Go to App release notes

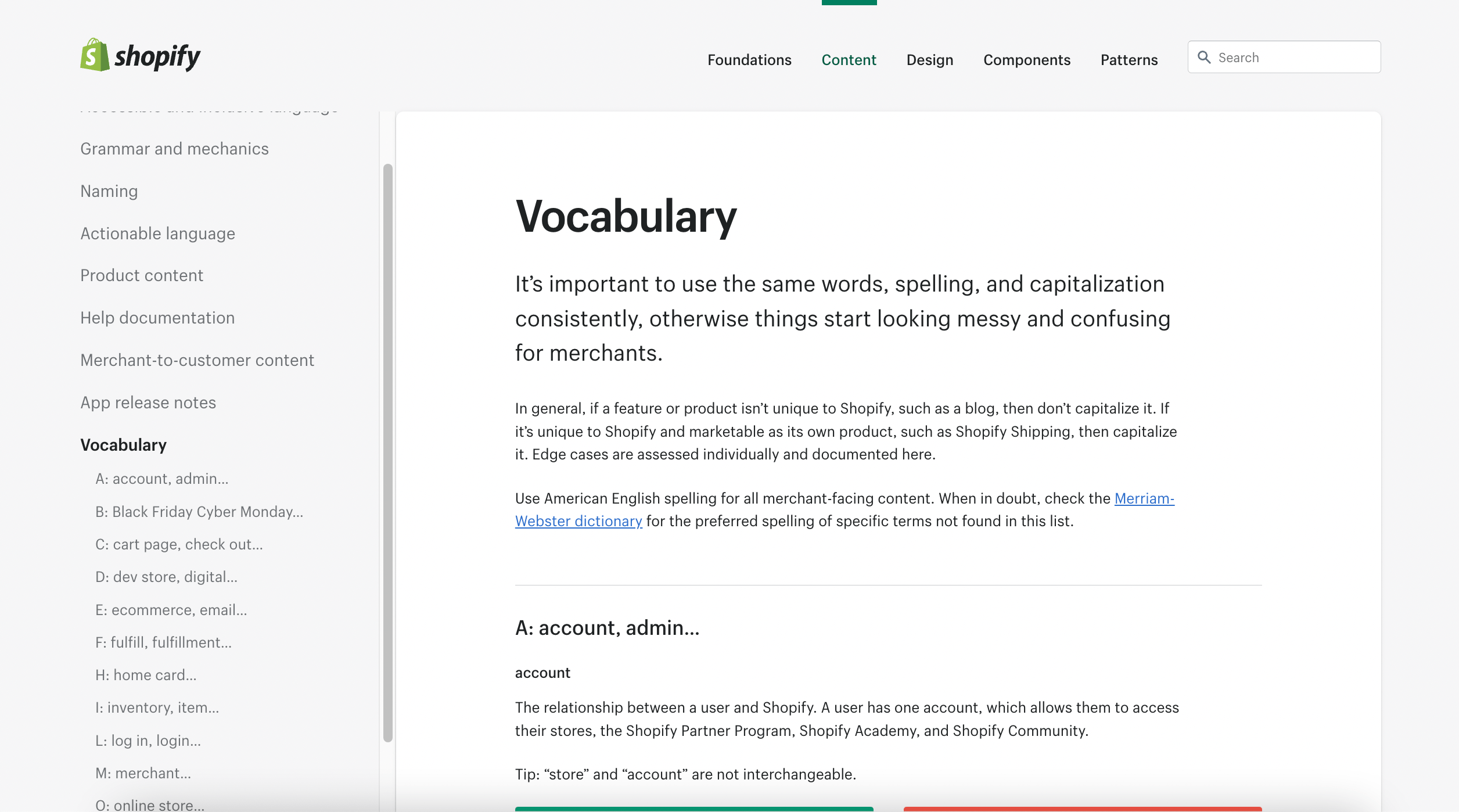(148, 403)
